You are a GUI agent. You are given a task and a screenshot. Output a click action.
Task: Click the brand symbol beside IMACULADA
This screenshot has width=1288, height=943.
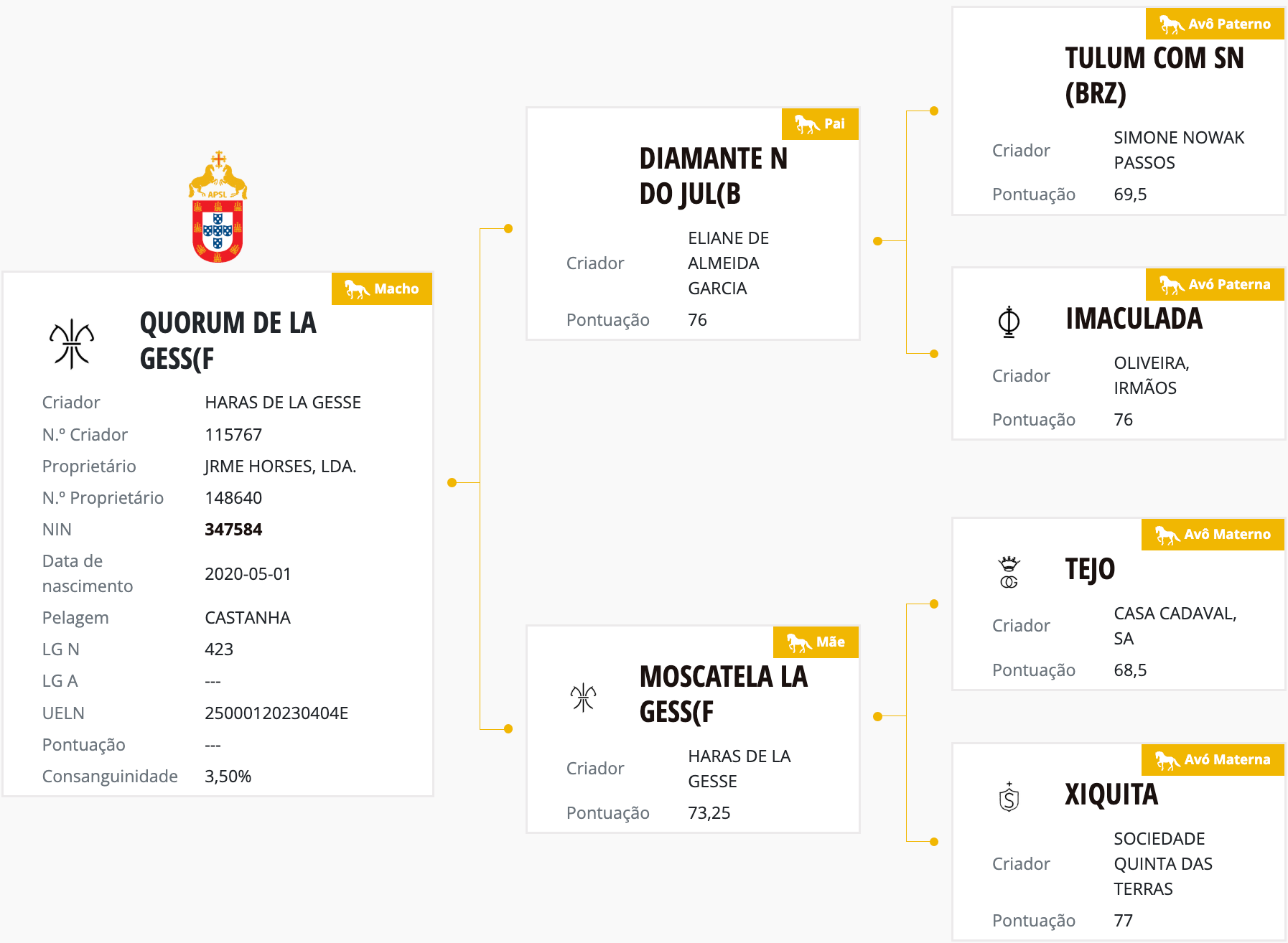pos(1009,322)
